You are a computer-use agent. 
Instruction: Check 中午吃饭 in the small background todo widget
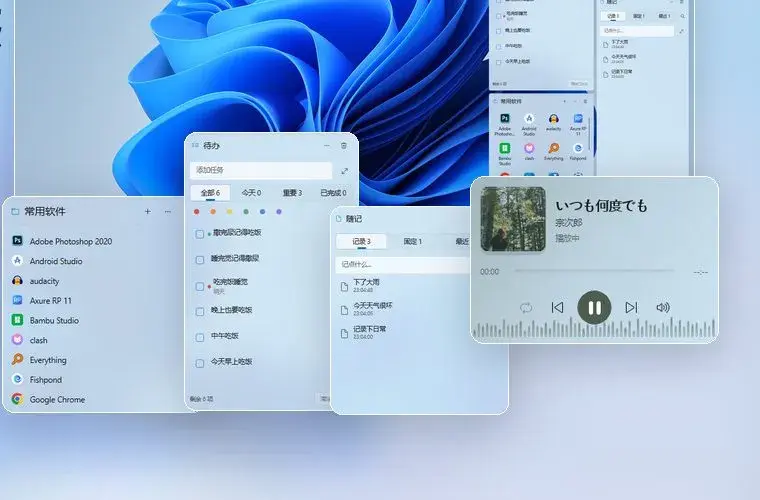click(x=498, y=47)
